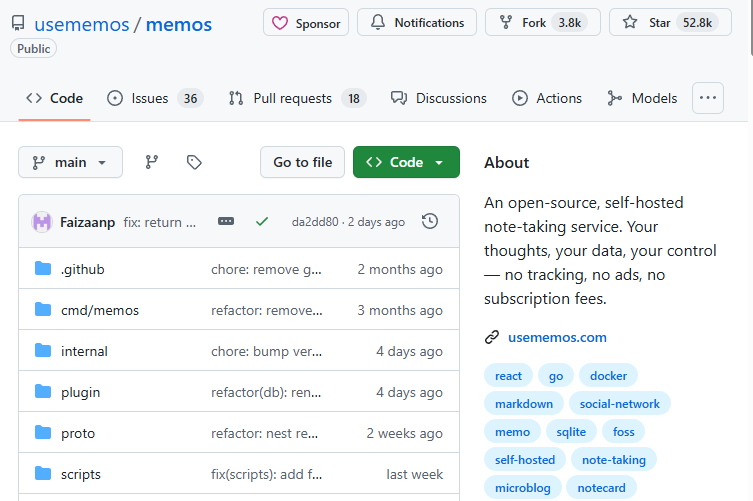Open the proto folder
753x501 pixels.
point(78,433)
